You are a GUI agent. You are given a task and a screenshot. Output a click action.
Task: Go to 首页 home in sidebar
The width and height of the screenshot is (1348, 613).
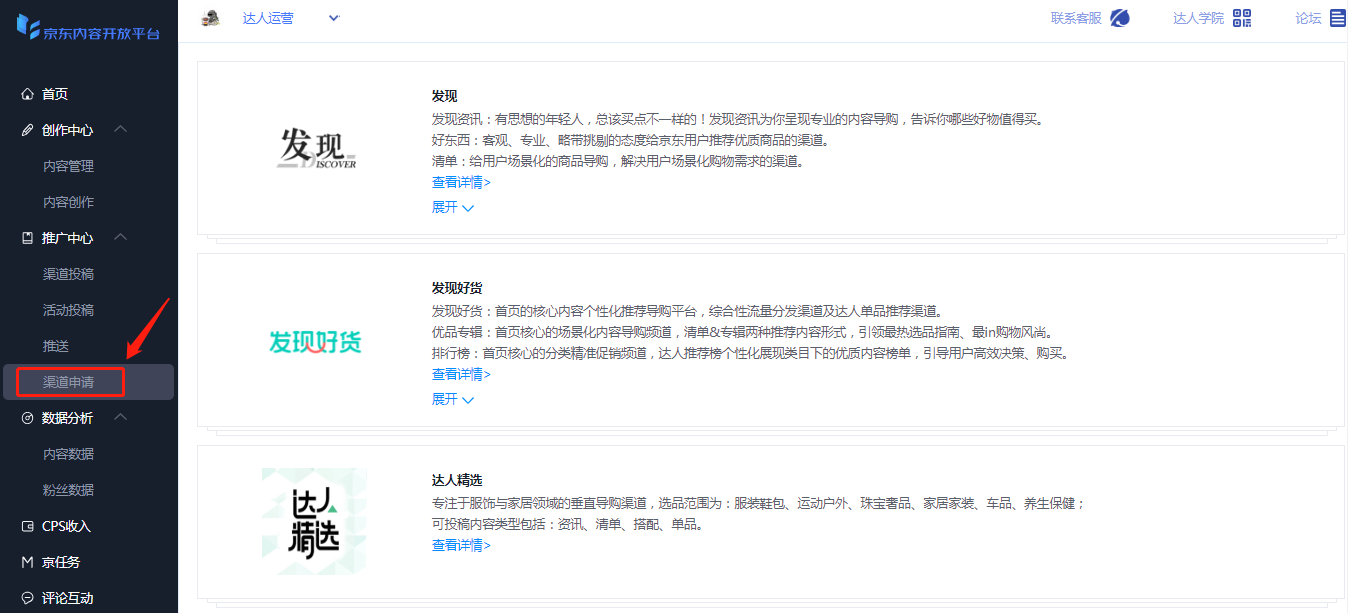click(x=54, y=94)
